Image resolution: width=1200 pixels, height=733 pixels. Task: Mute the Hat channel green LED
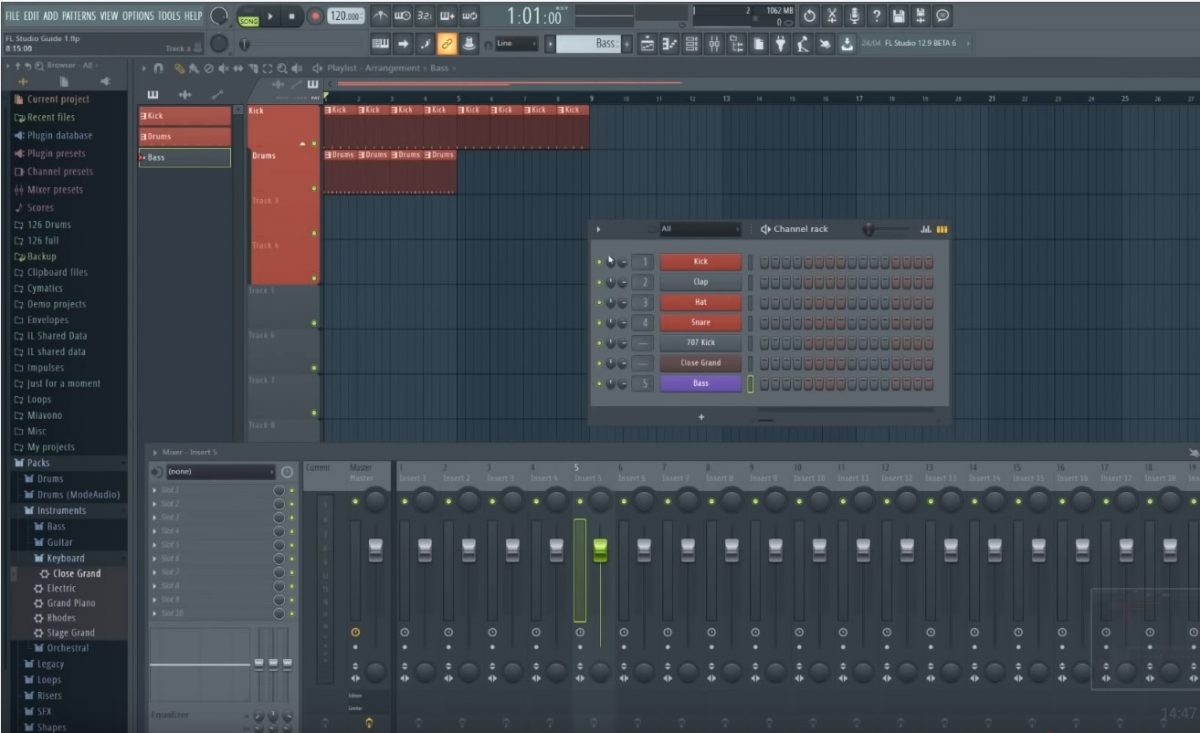point(599,302)
